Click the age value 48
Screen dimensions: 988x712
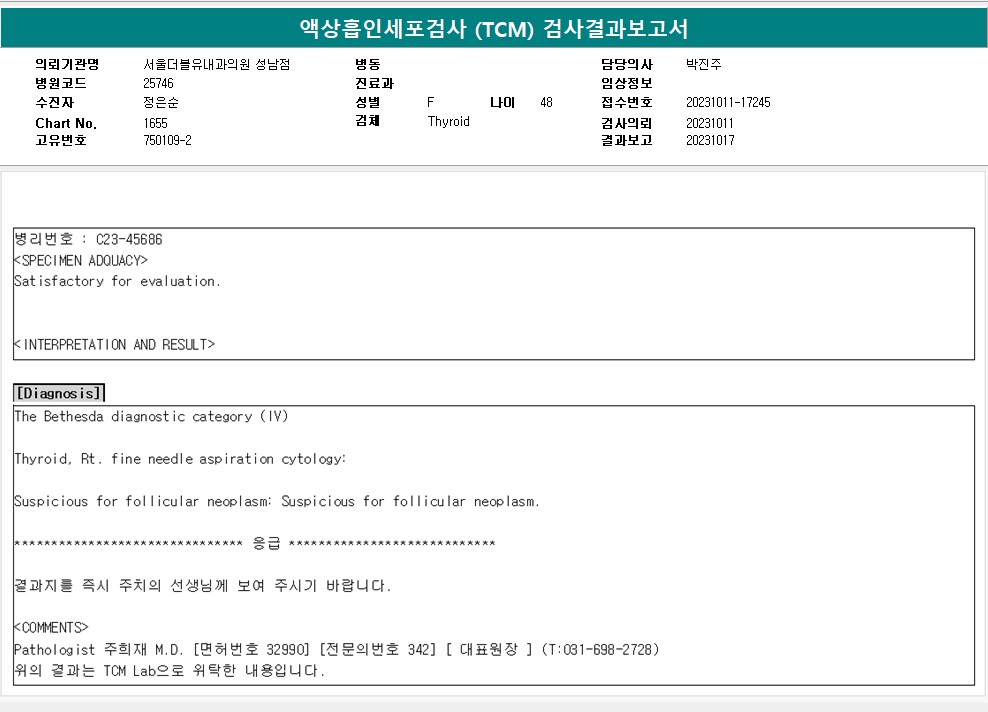coord(546,102)
